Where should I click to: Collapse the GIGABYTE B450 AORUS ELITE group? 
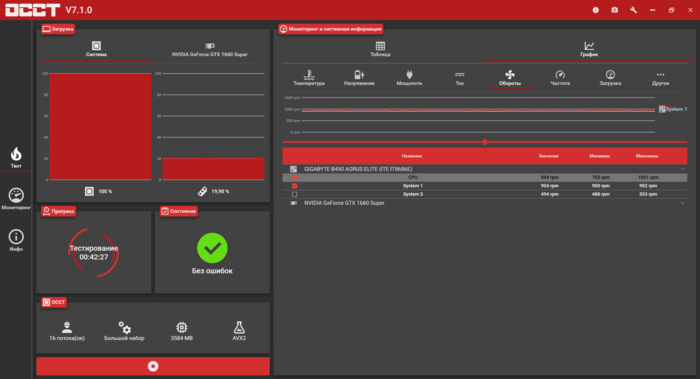click(x=683, y=169)
